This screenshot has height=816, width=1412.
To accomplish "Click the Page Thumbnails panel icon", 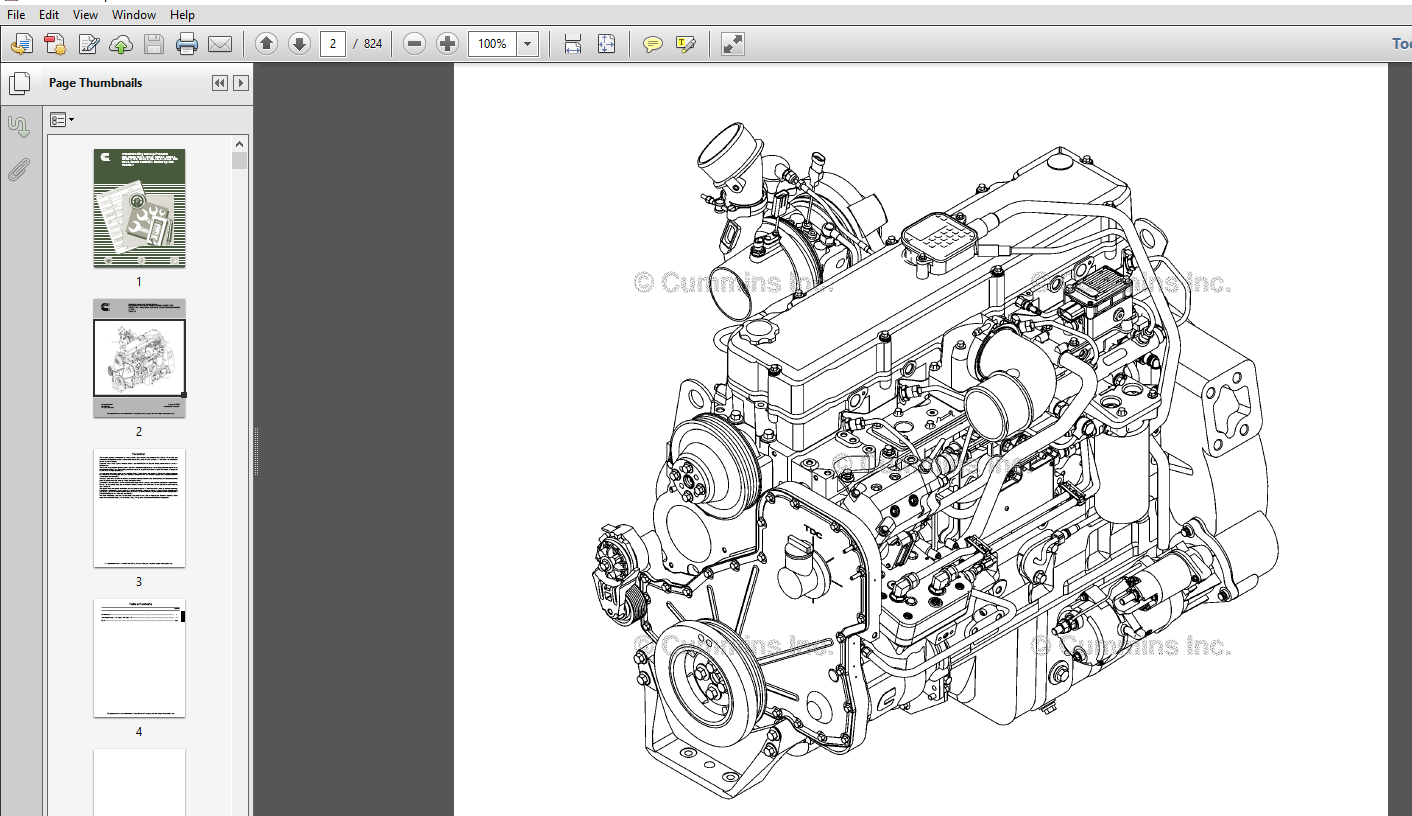I will tap(18, 84).
